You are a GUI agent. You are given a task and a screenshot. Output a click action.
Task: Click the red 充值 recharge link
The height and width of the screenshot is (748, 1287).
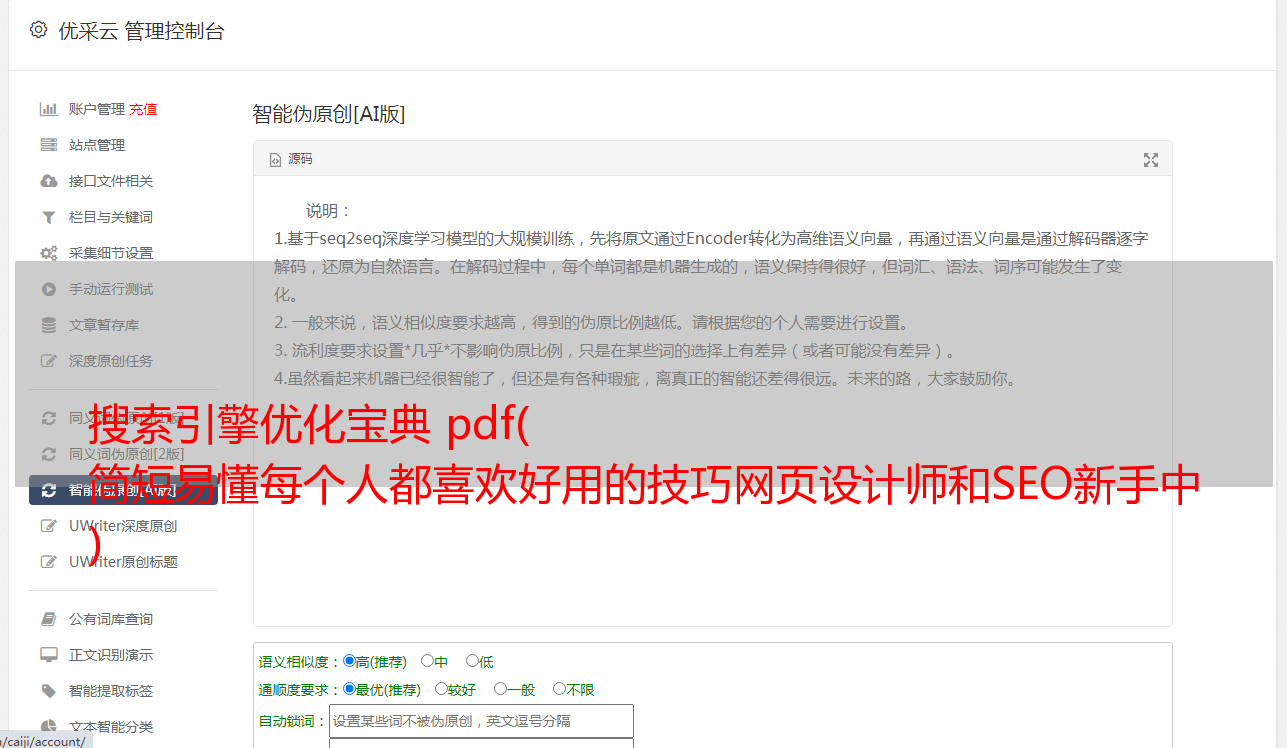pyautogui.click(x=143, y=109)
